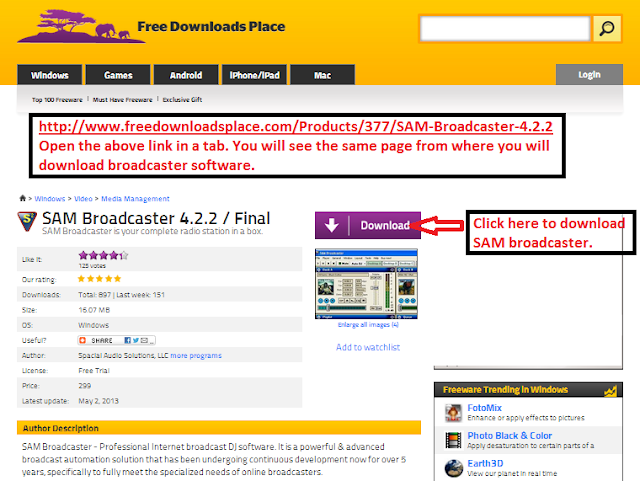This screenshot has height=481, width=640.
Task: Click the Photo Black & Color film icon
Action: (x=453, y=440)
